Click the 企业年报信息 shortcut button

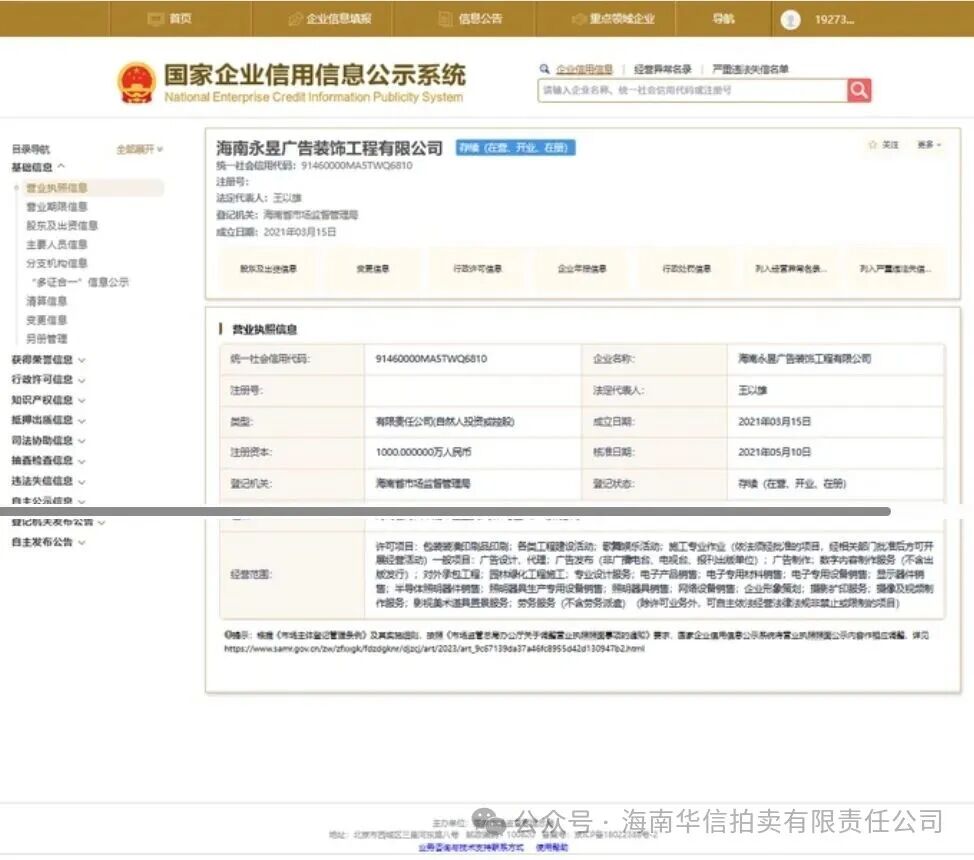coord(582,268)
